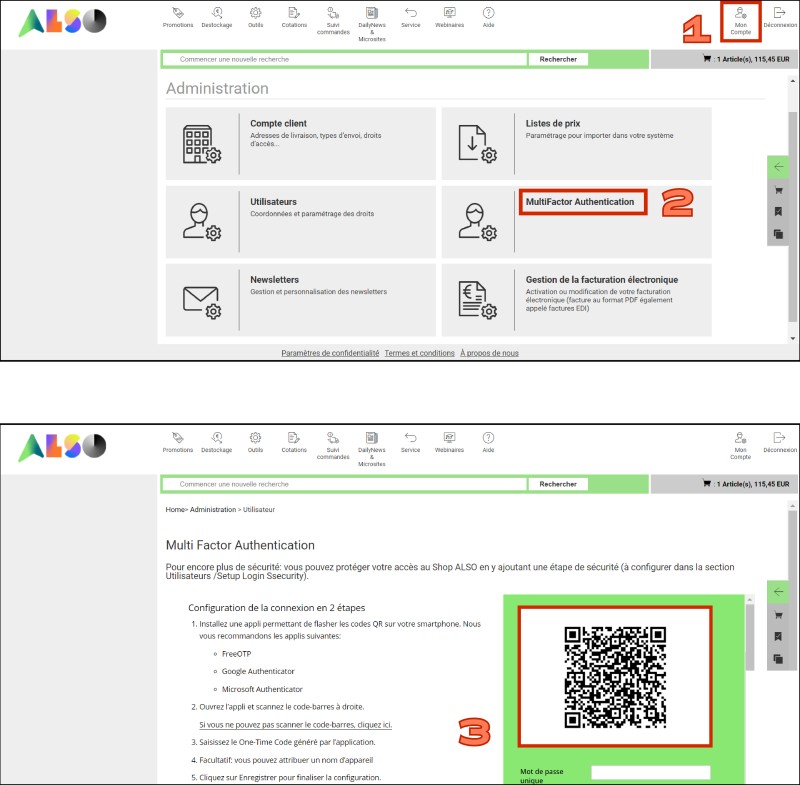
Task: Click Rechercher on Multi Factor Authentication page
Action: pyautogui.click(x=558, y=484)
